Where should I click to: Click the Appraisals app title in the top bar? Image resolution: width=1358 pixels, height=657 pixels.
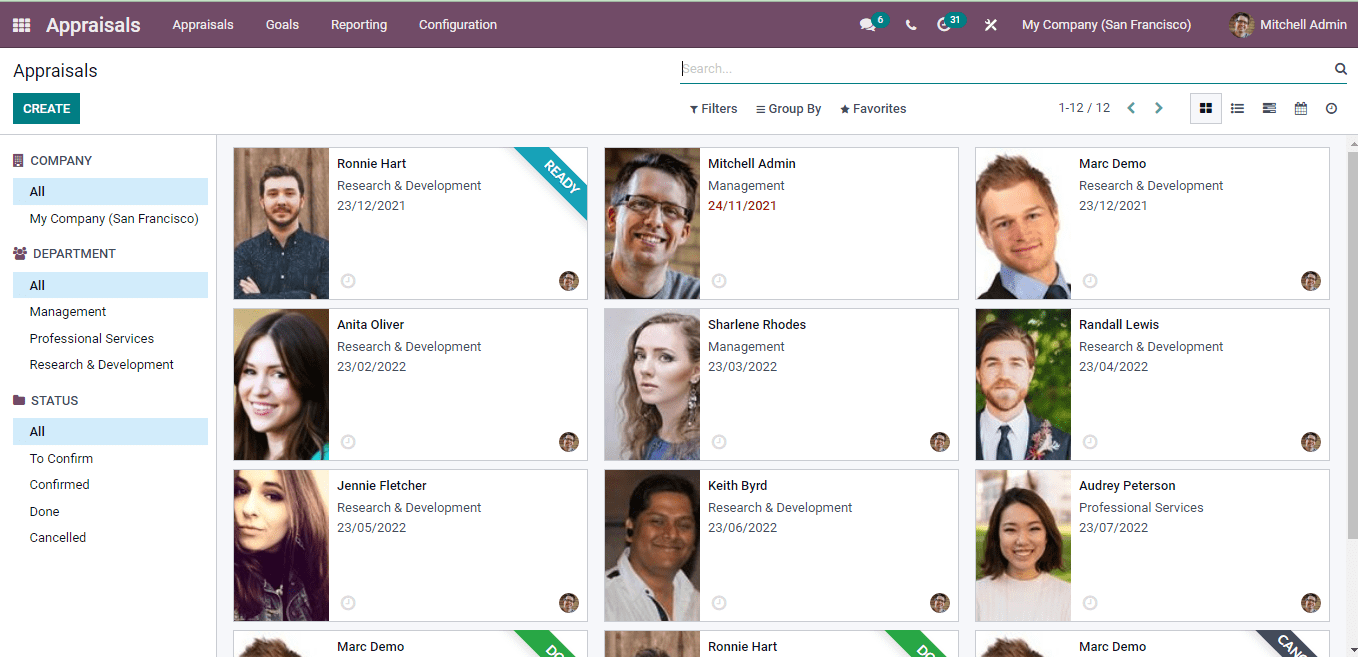click(x=93, y=25)
